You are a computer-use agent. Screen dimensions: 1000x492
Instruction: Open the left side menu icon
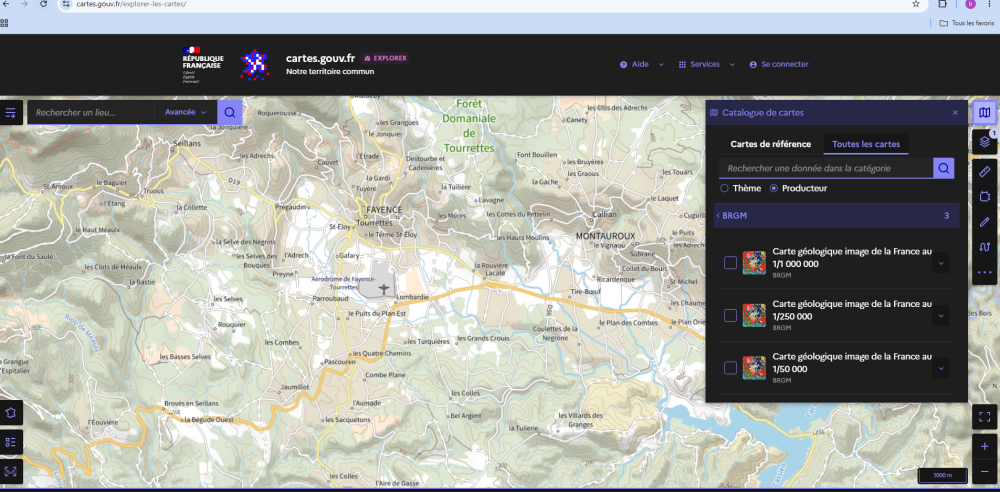11,113
